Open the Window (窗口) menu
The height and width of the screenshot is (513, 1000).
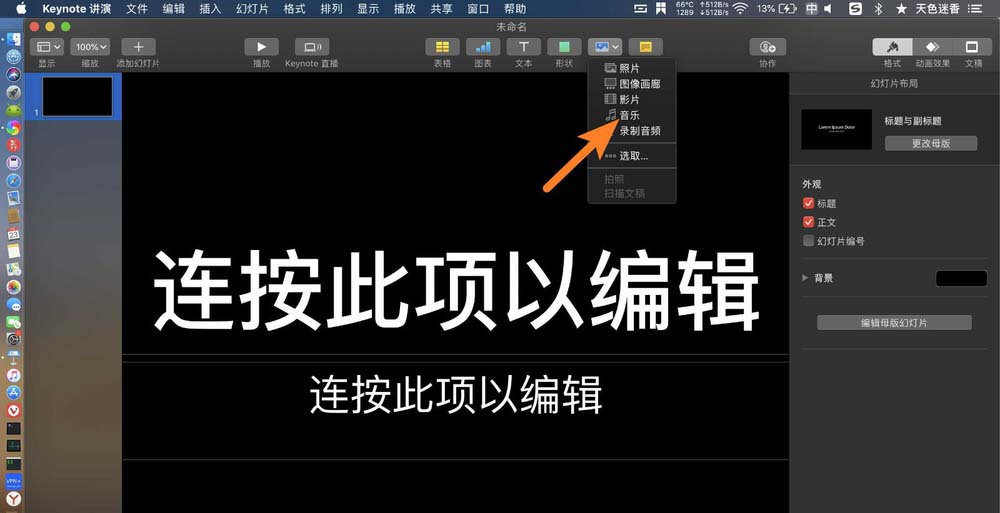[478, 9]
